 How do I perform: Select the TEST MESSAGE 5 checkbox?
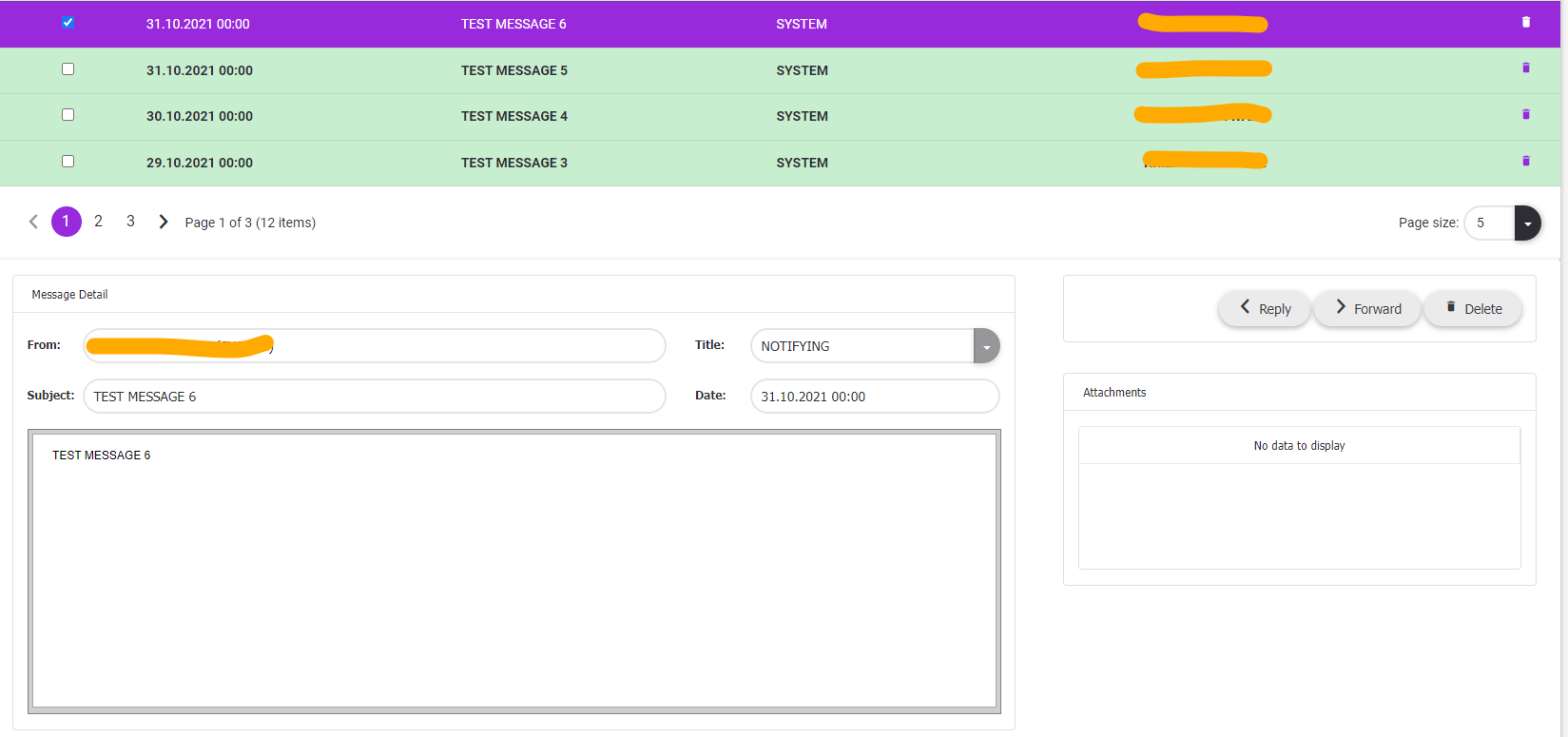tap(68, 69)
